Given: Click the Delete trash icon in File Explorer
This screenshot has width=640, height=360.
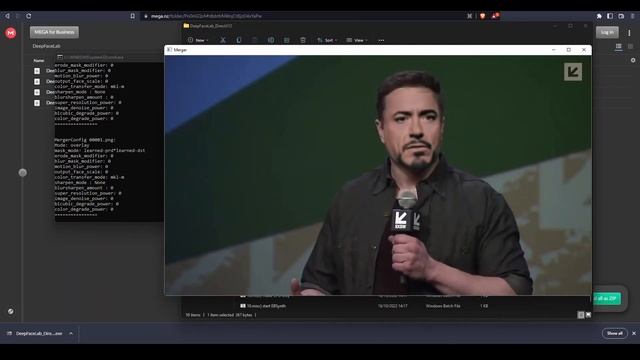Looking at the screenshot, I should point(303,40).
